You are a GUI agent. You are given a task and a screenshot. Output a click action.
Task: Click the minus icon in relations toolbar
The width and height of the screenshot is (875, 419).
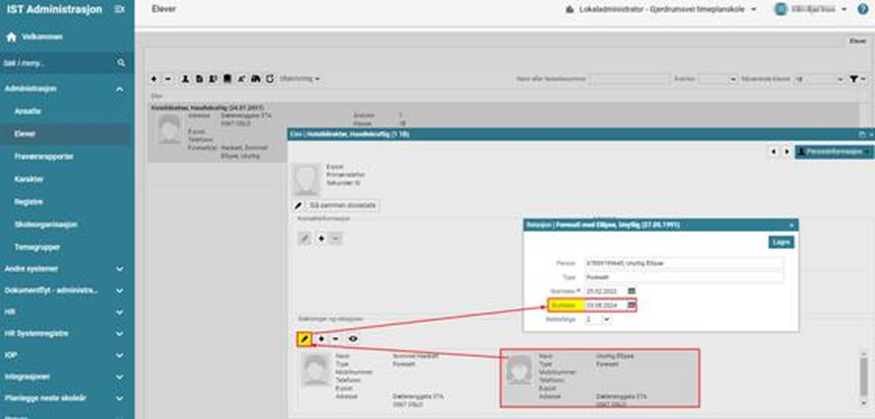(x=335, y=339)
